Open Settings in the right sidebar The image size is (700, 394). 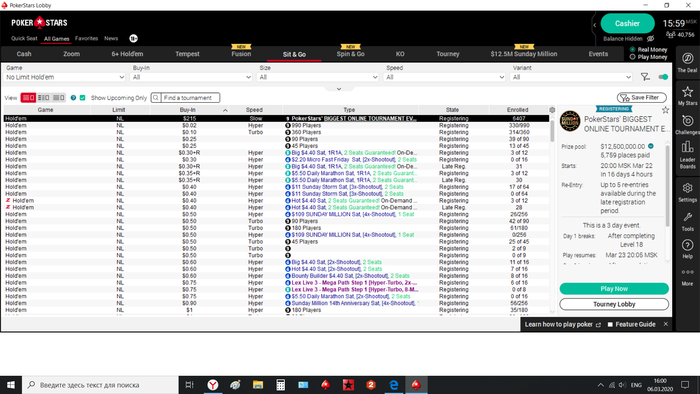pyautogui.click(x=687, y=192)
